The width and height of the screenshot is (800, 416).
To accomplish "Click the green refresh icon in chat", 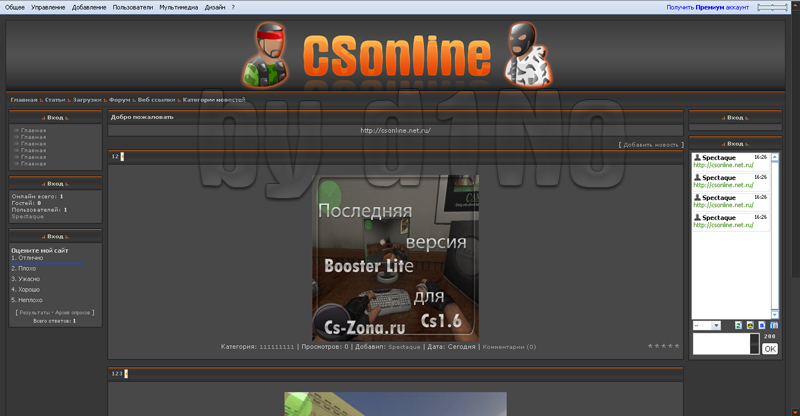I will (738, 326).
